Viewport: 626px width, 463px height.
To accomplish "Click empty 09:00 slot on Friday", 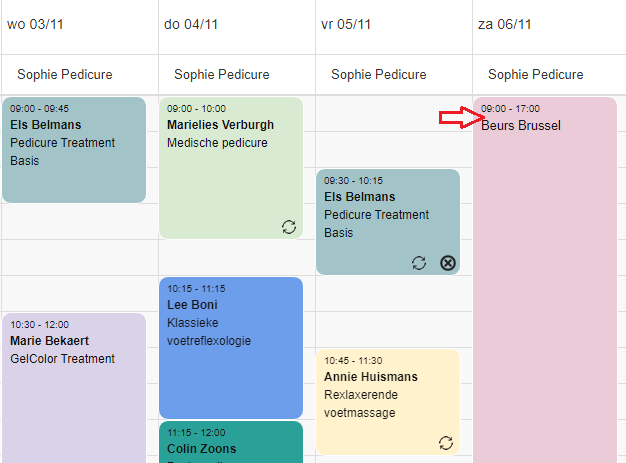I will (393, 113).
